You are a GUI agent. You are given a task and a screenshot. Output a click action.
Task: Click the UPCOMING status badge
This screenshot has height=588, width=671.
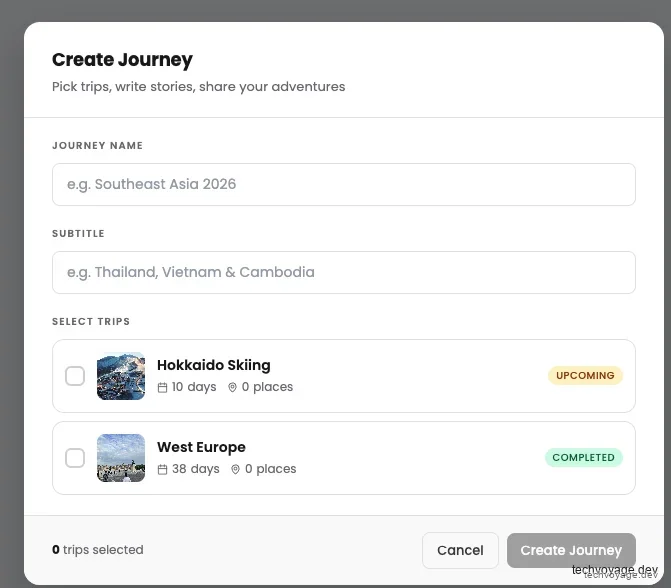pos(585,376)
